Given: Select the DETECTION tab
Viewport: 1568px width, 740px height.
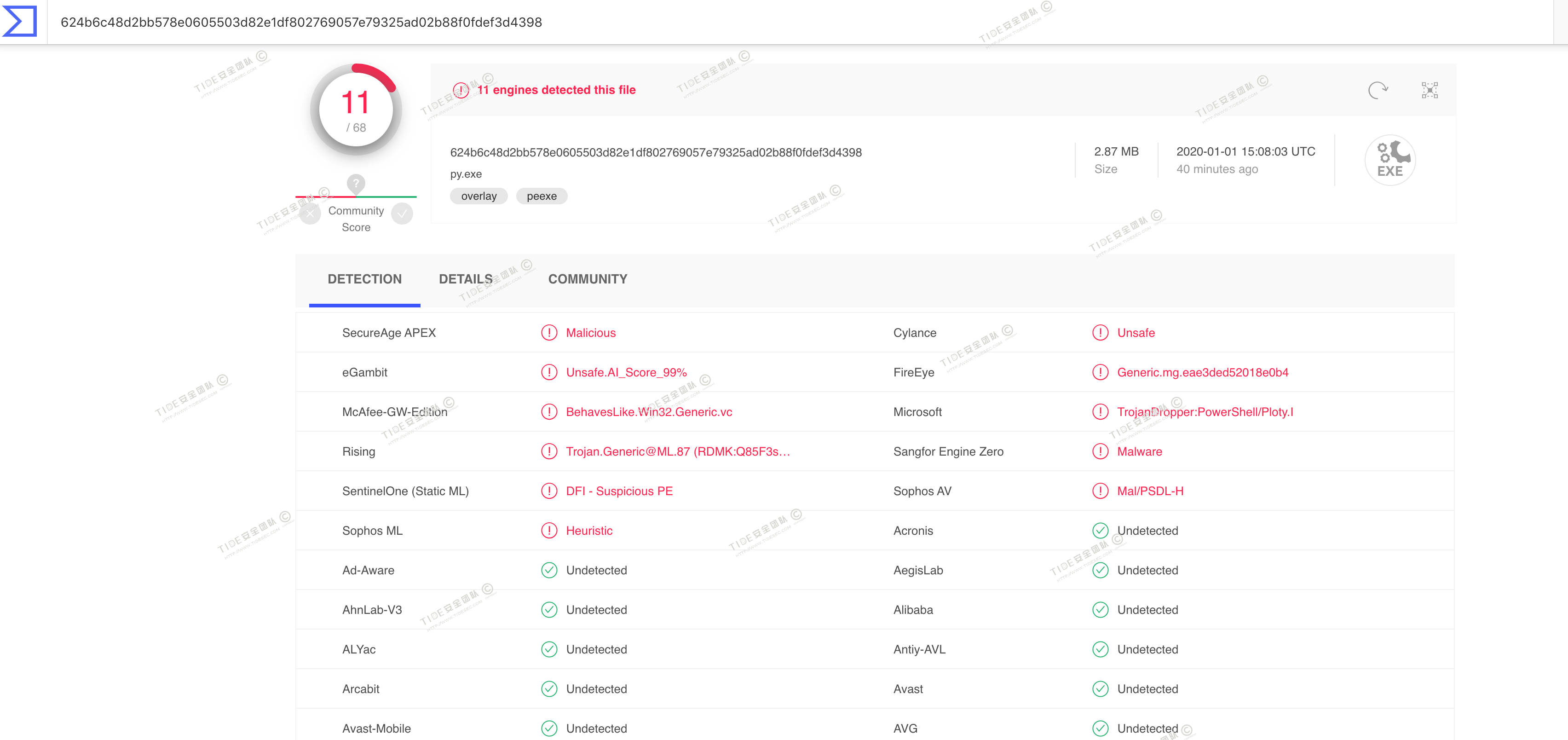Looking at the screenshot, I should [364, 279].
